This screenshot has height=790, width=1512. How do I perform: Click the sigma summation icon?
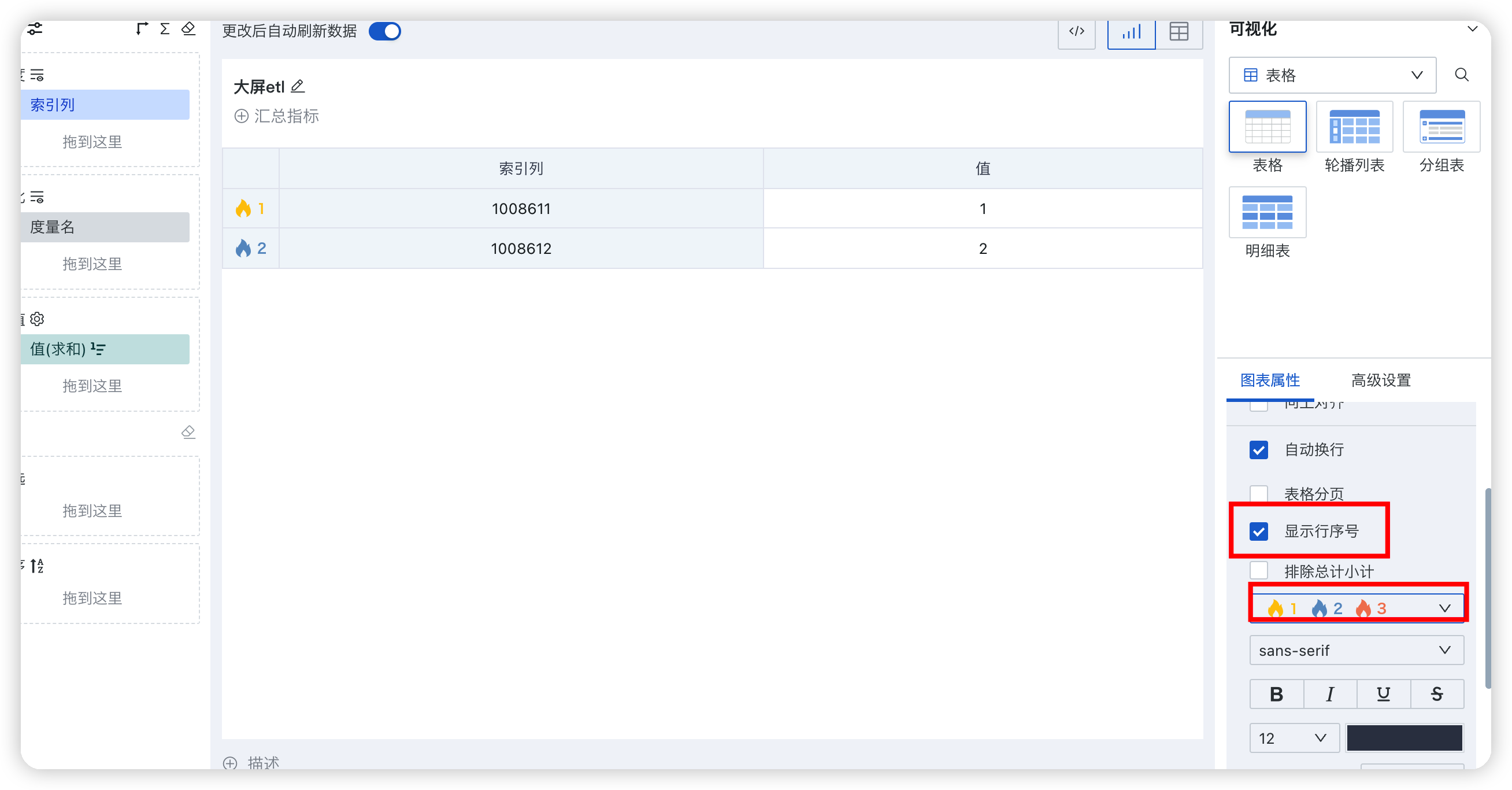click(x=165, y=28)
